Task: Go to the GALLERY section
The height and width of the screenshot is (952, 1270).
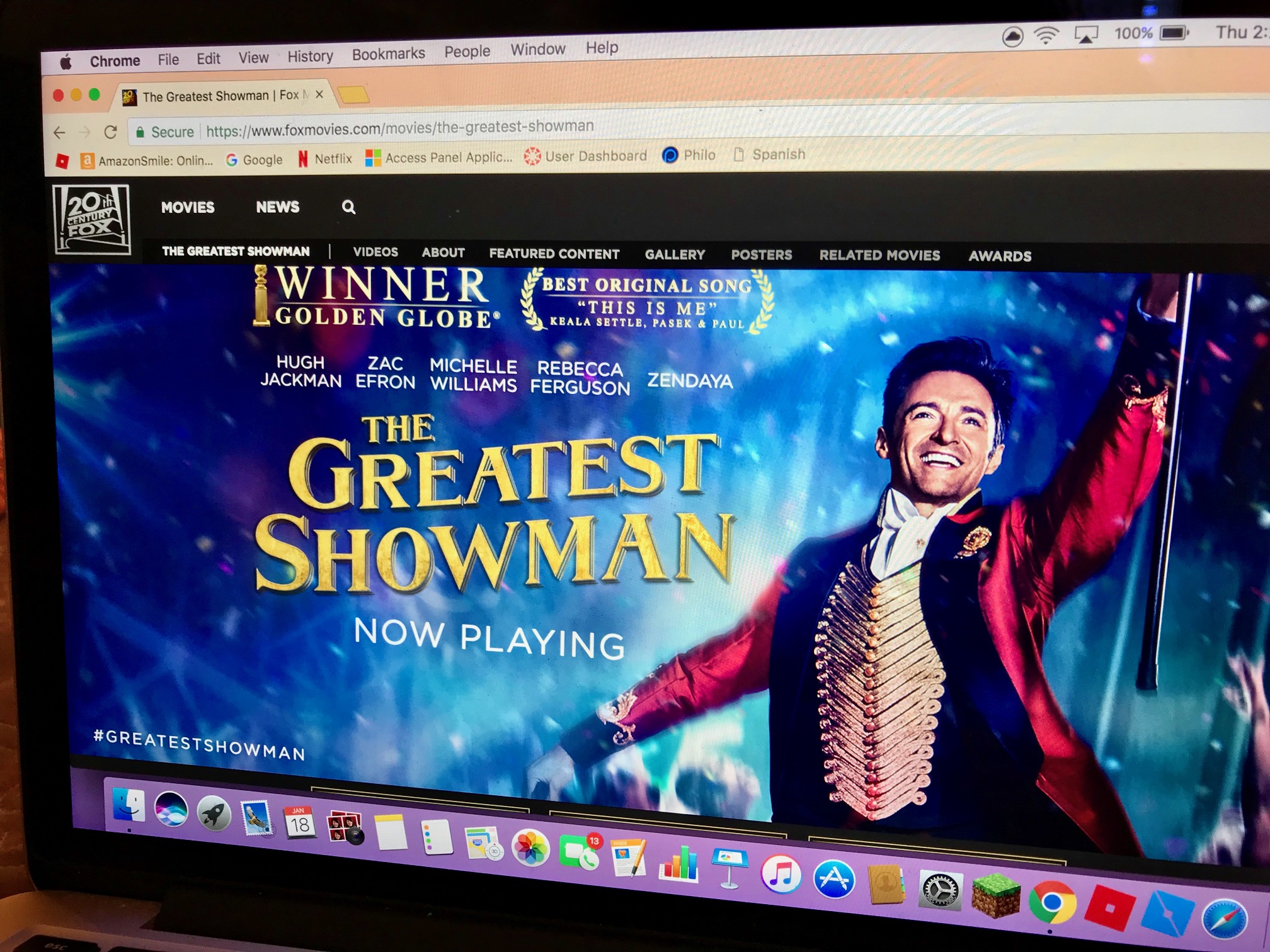Action: pos(675,254)
